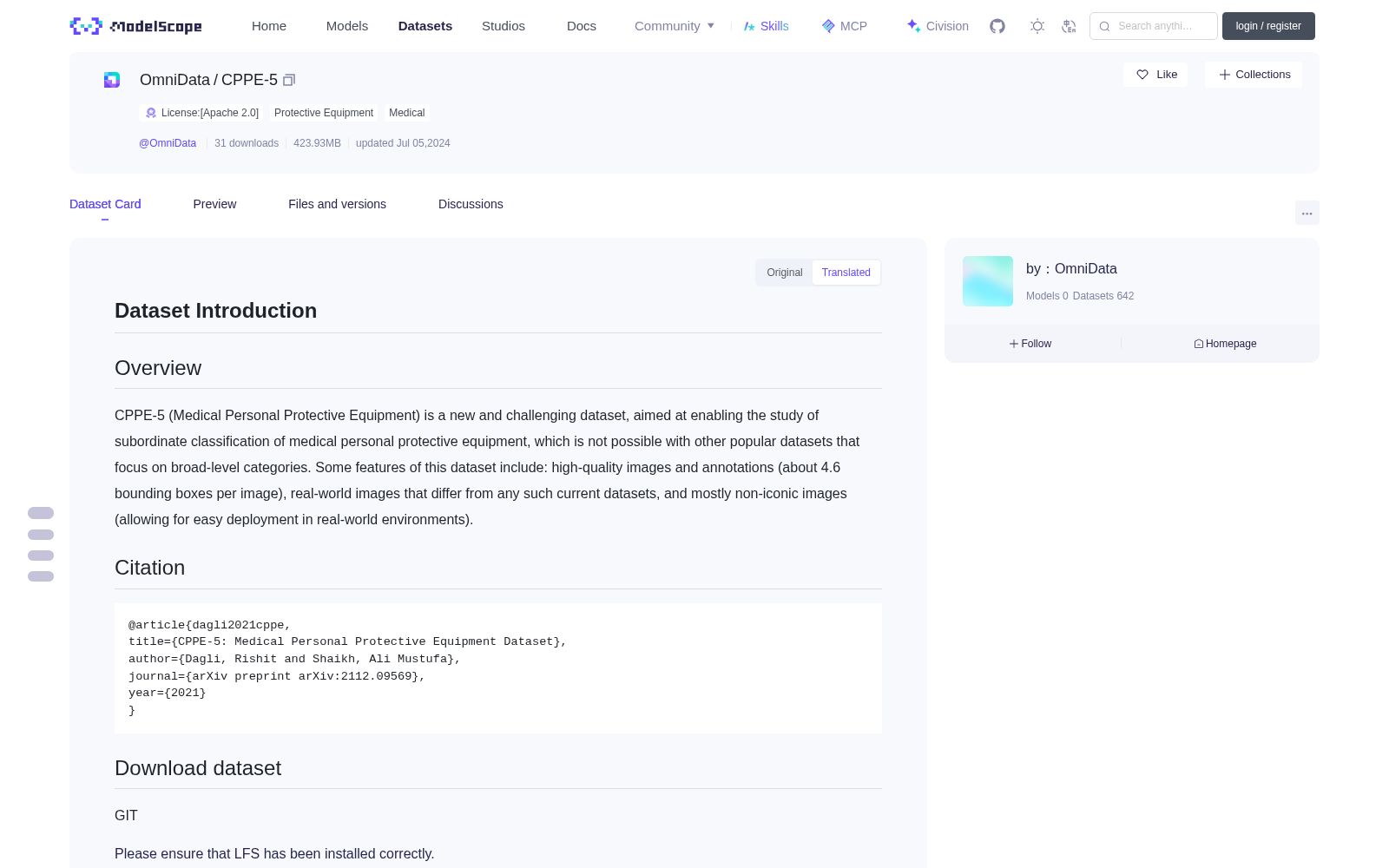
Task: Open MCP from the navigation bar
Action: [845, 26]
